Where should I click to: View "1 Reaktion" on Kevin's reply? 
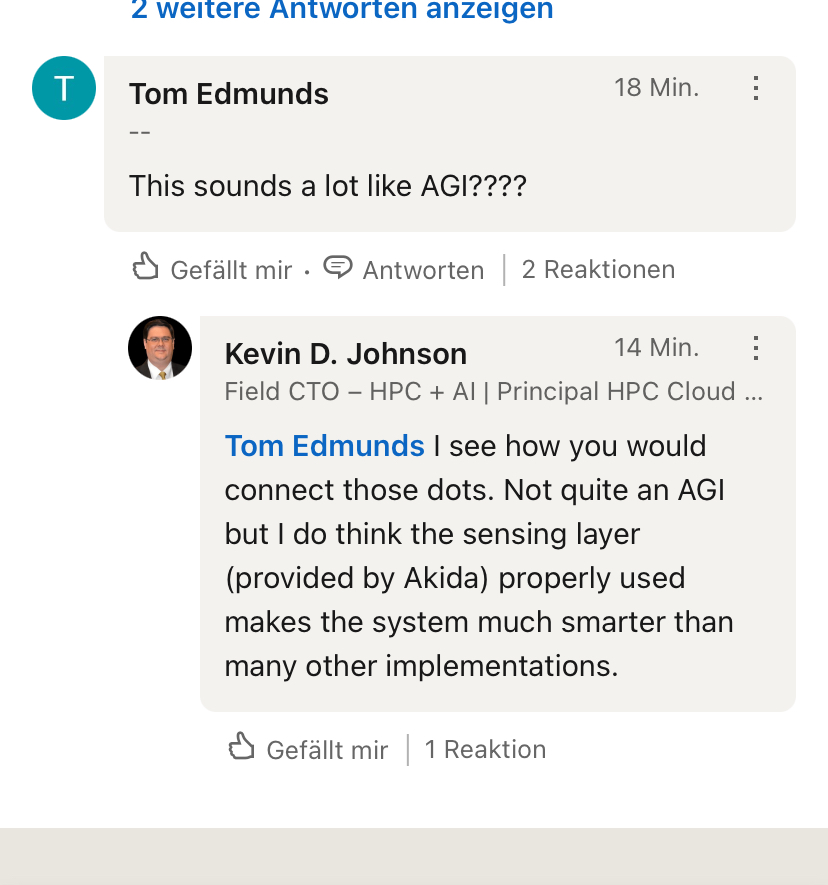point(485,749)
